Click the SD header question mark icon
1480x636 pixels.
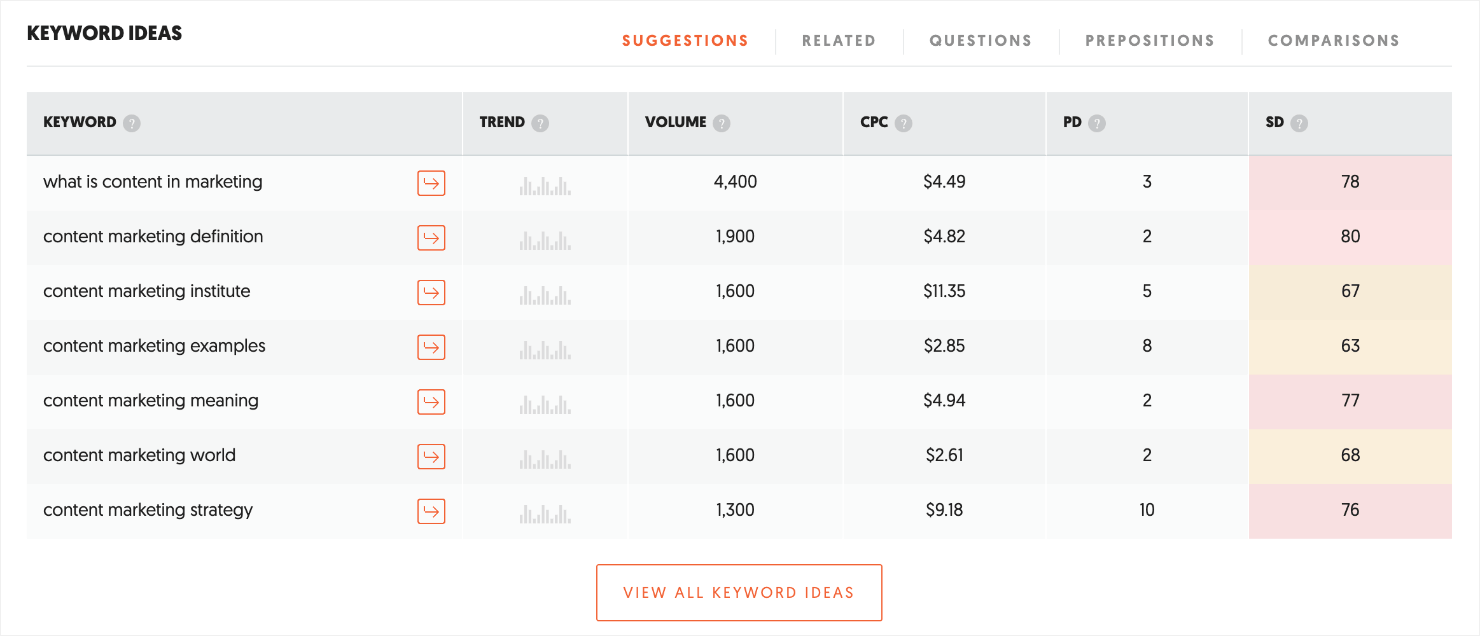click(x=1299, y=122)
